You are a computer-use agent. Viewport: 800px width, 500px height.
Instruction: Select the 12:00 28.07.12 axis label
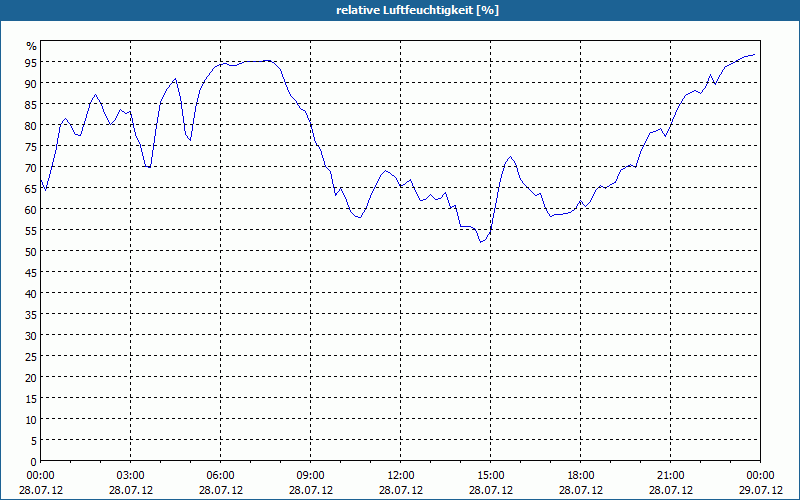coord(401,483)
